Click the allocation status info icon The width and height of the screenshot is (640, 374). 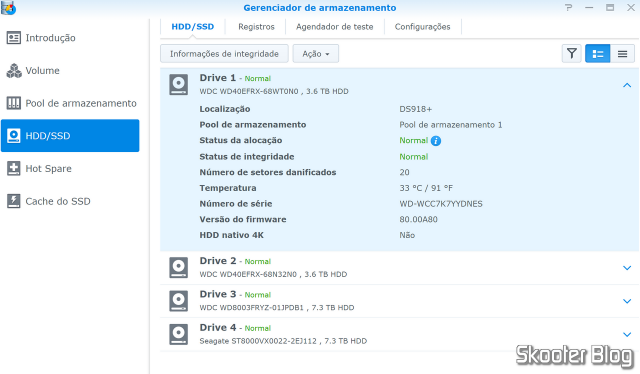pos(436,141)
